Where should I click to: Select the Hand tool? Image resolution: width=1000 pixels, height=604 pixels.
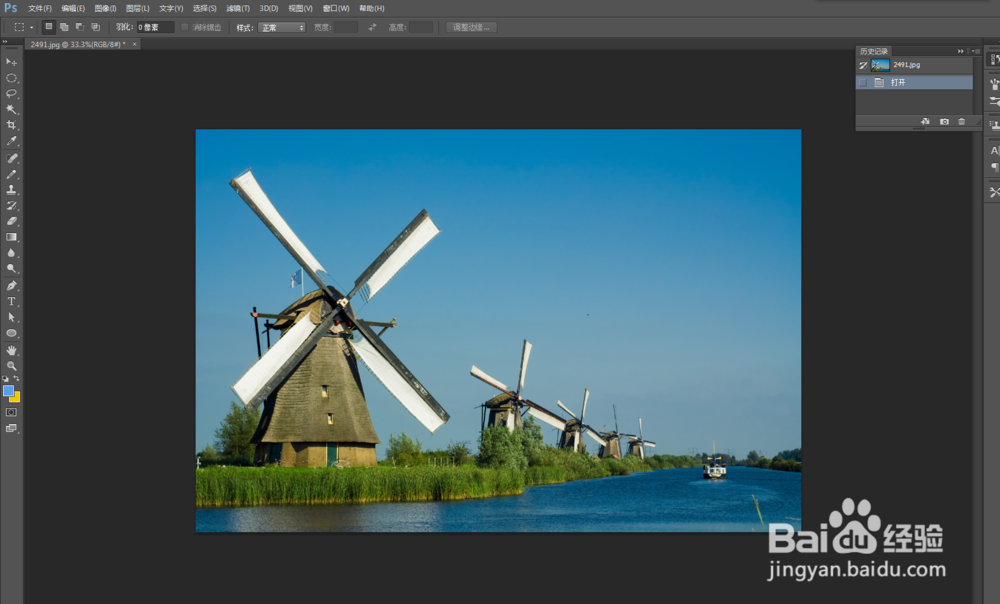tap(11, 350)
